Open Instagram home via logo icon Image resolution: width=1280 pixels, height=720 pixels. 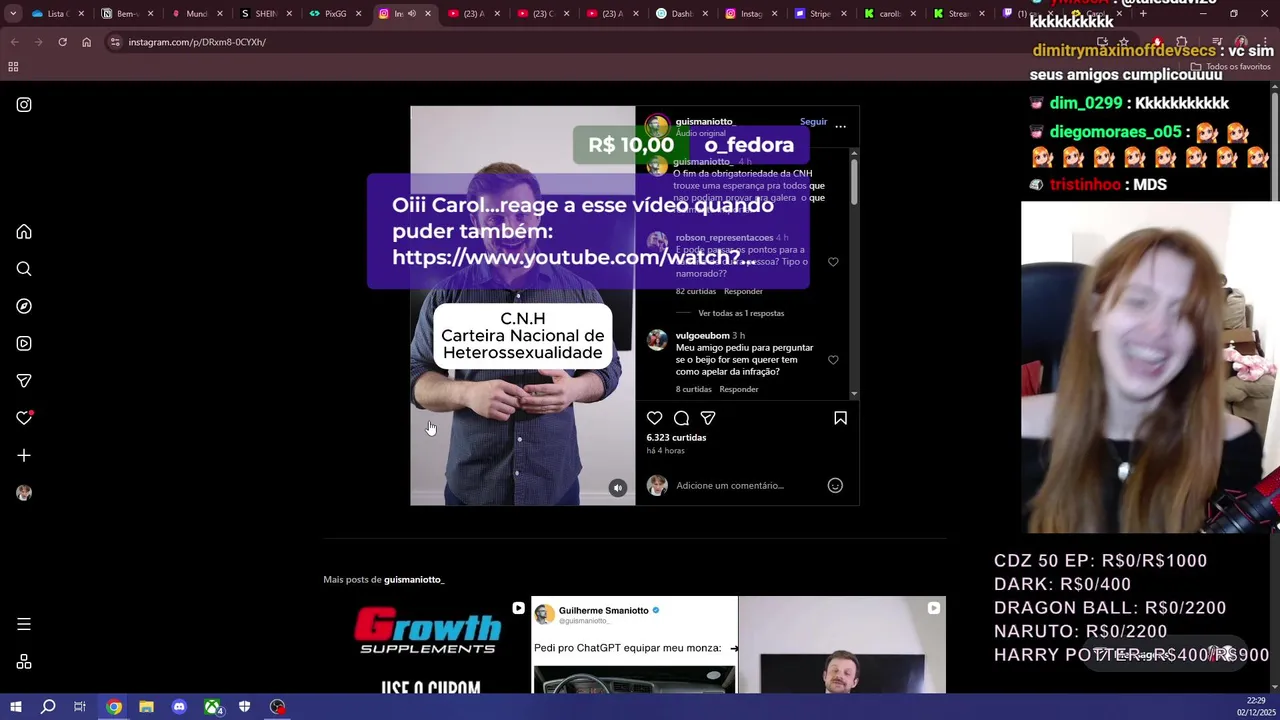24,104
